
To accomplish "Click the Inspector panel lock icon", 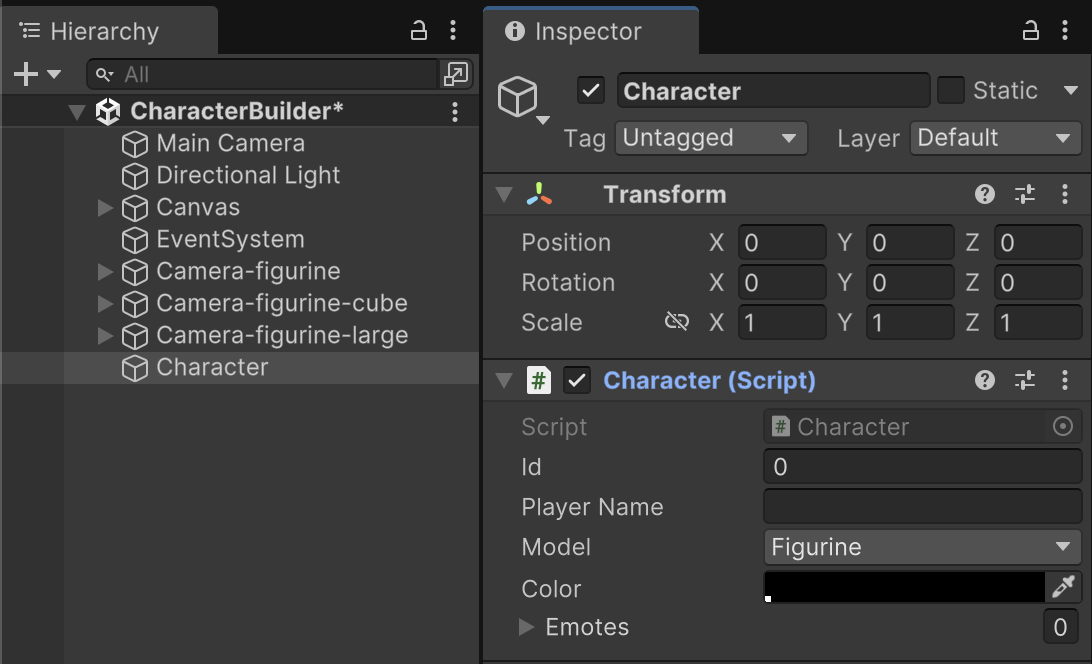I will [x=1031, y=31].
